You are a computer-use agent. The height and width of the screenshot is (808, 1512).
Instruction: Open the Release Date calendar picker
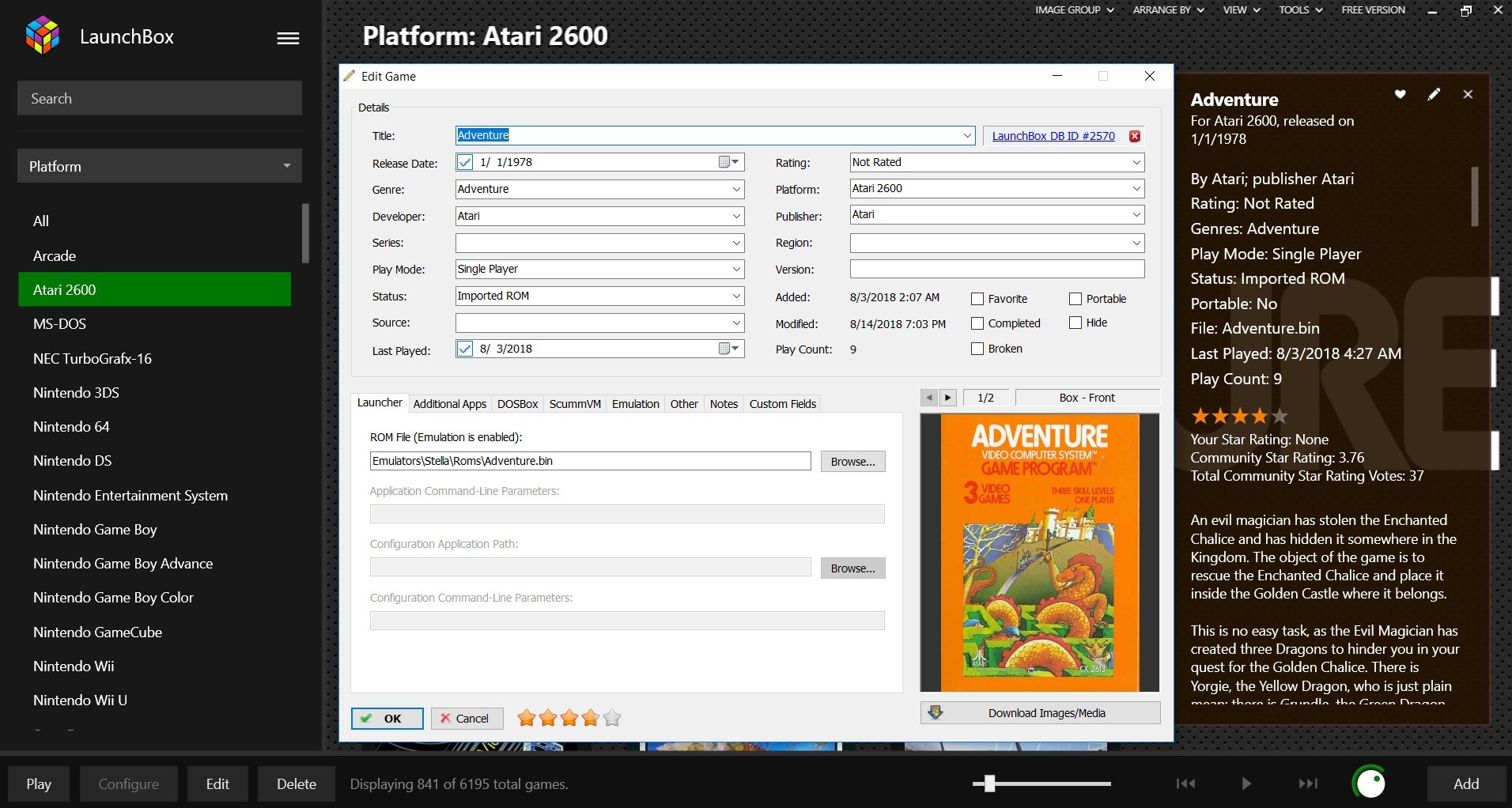[730, 162]
